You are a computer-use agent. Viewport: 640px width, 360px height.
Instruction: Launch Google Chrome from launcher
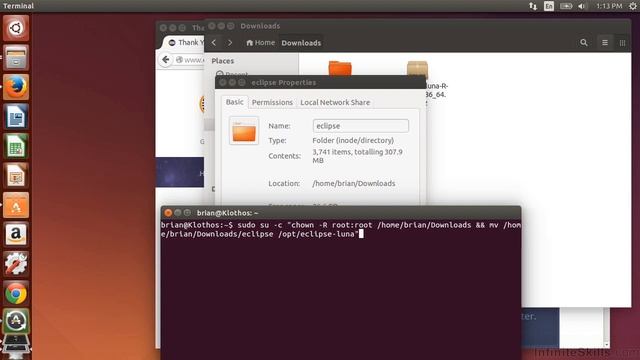tap(16, 293)
